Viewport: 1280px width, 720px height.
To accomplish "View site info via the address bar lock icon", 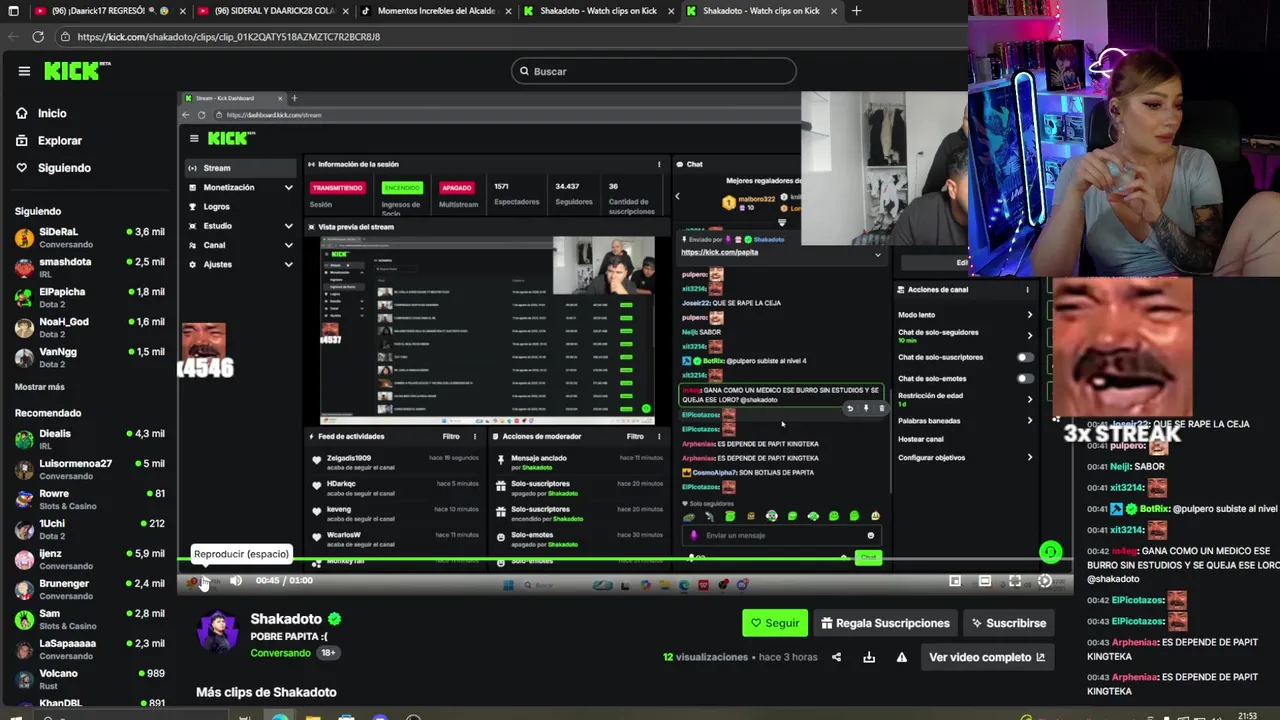I will point(65,37).
